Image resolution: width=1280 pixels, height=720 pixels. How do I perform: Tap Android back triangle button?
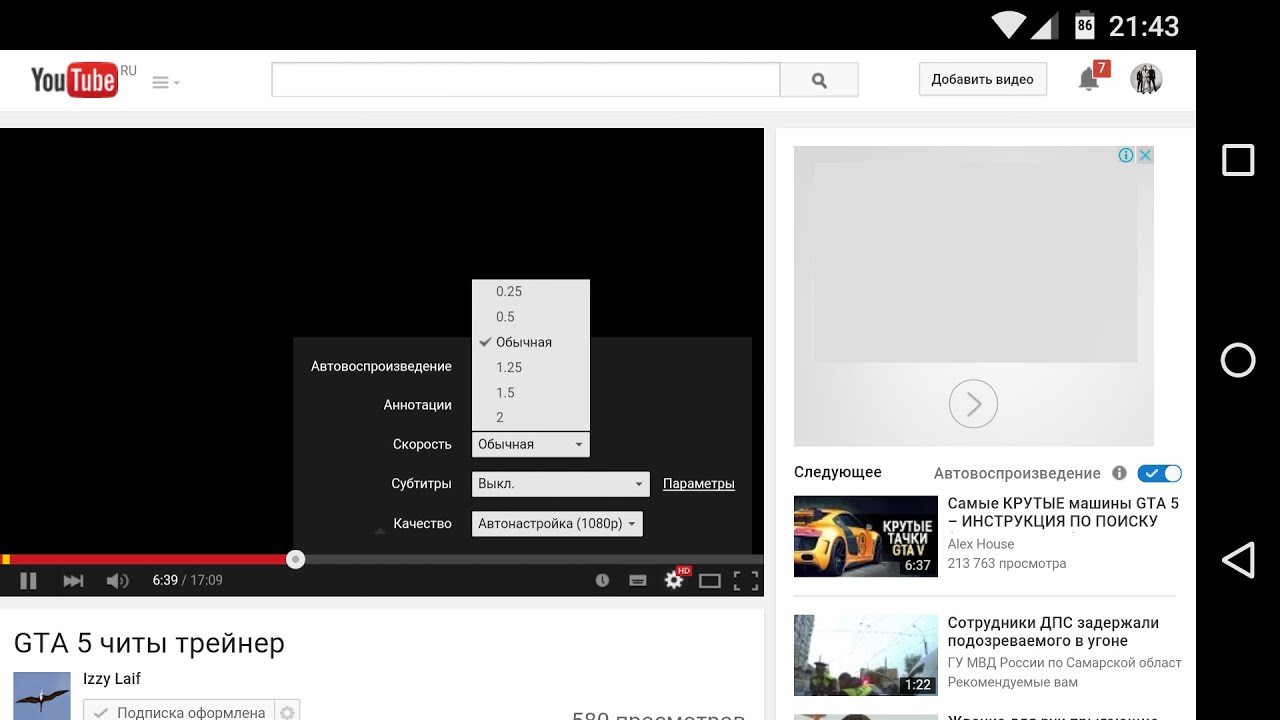click(1238, 560)
